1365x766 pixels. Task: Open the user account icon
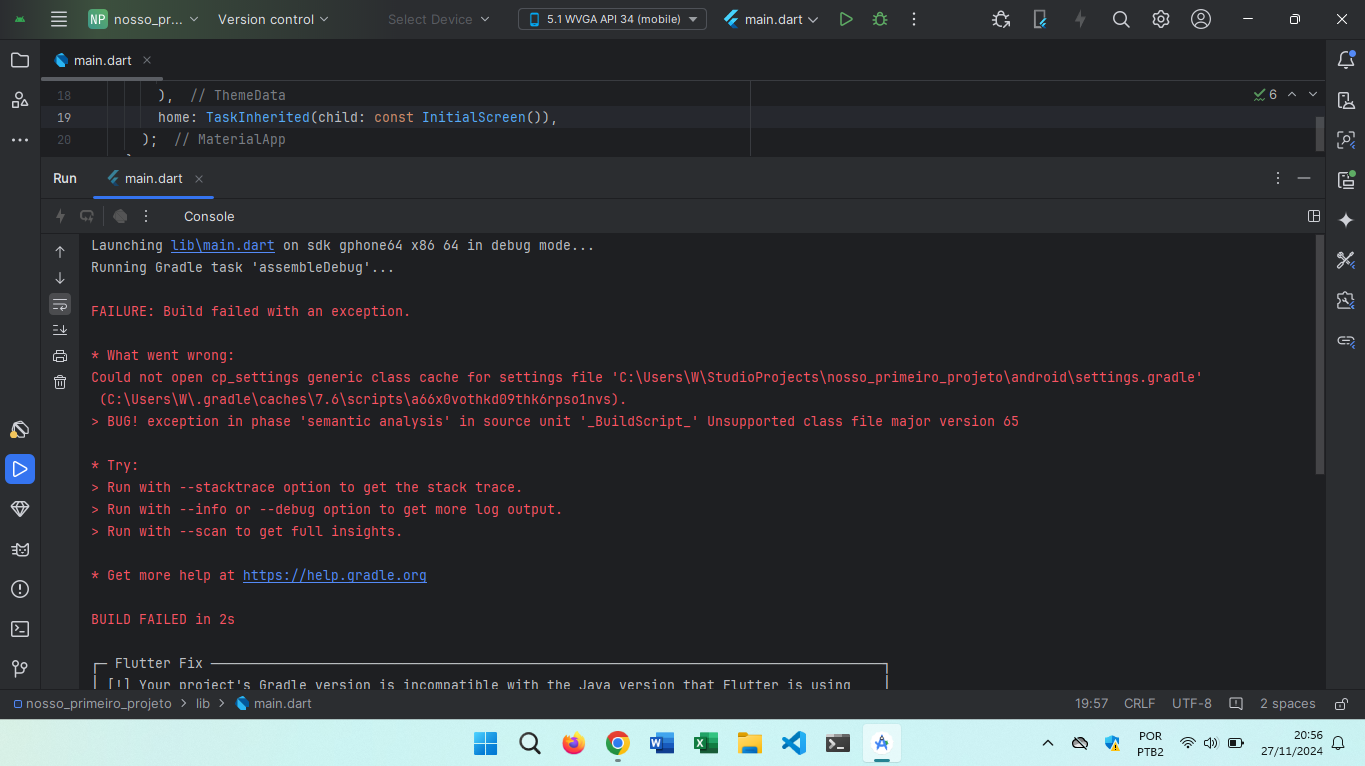click(x=1201, y=19)
